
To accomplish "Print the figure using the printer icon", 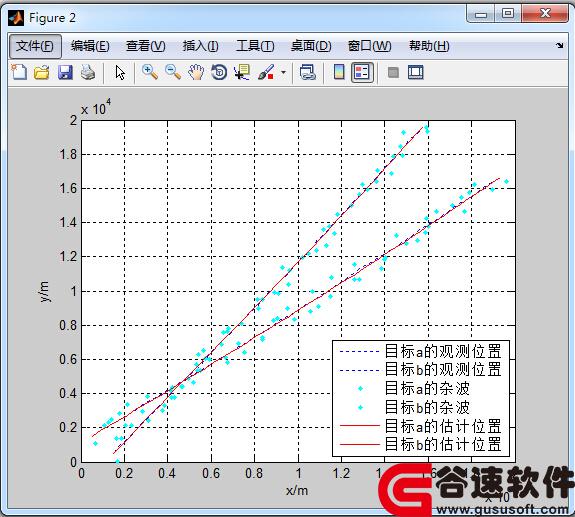I will point(88,72).
